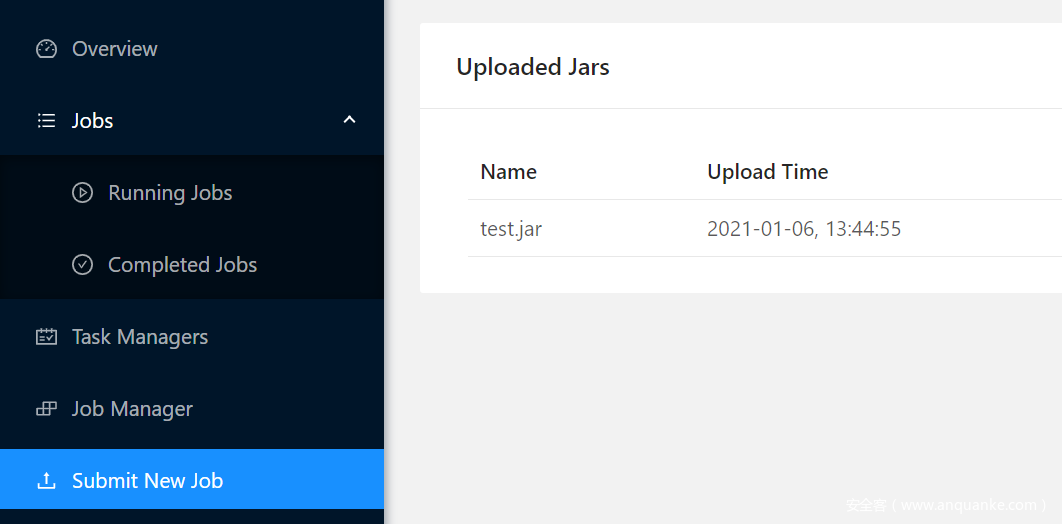
Task: Click the Task Managers schedule icon
Action: [46, 336]
